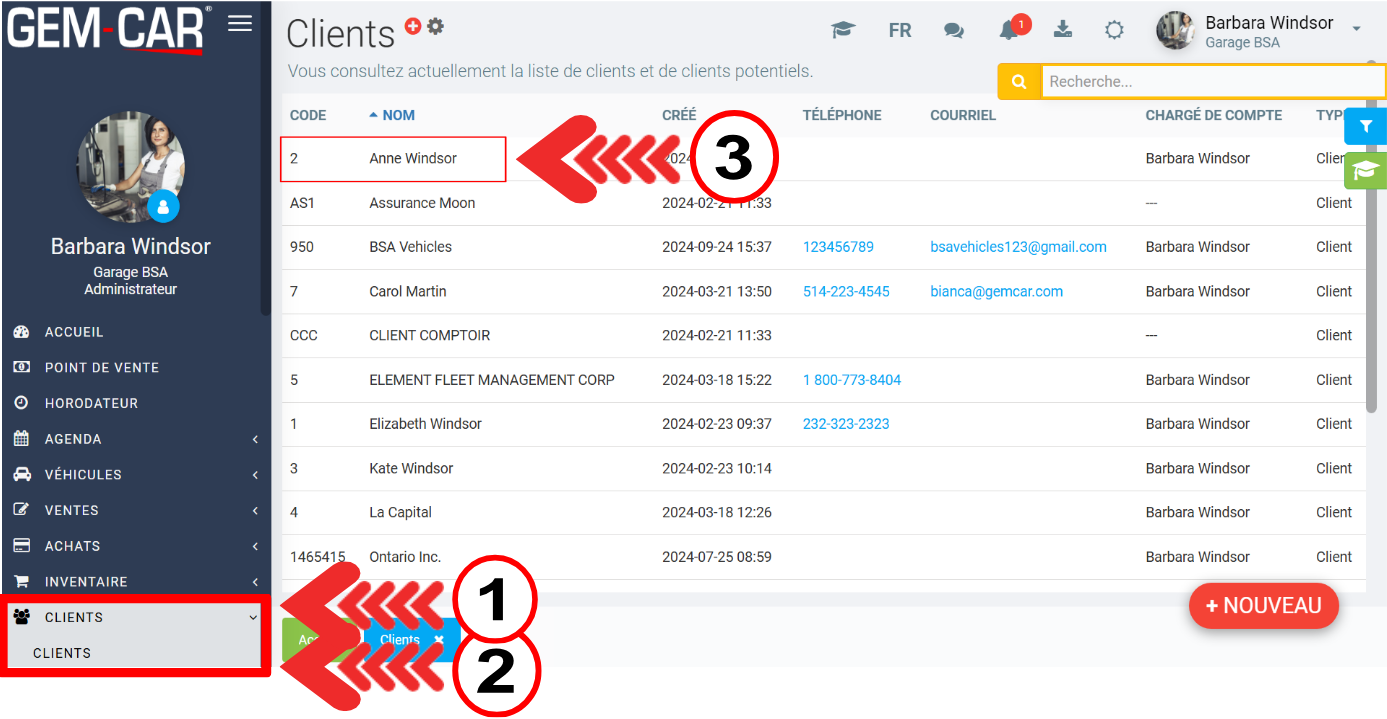Image resolution: width=1387 pixels, height=719 pixels.
Task: Open the gear settings next to Clients title
Action: (x=435, y=27)
